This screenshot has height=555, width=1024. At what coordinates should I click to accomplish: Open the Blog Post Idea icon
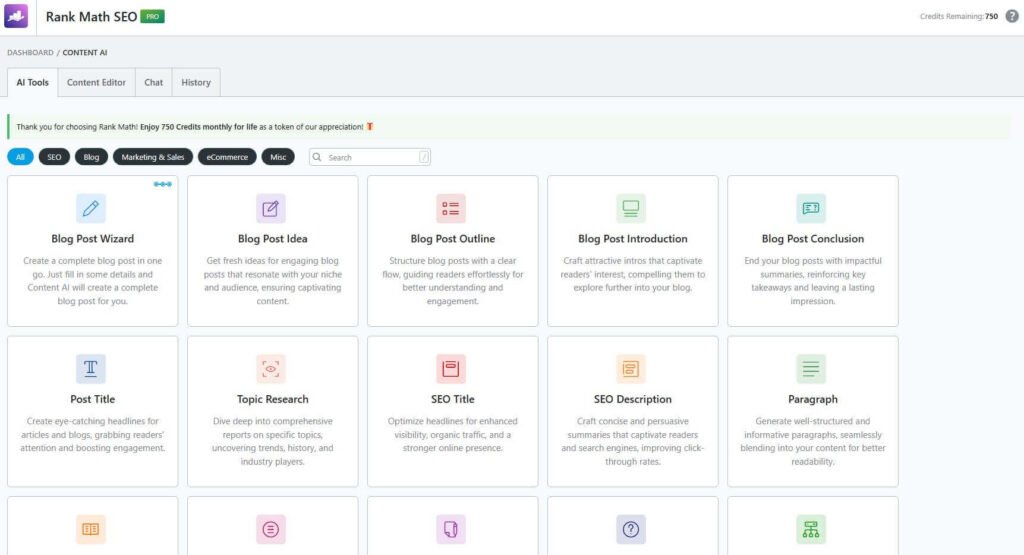click(x=271, y=208)
